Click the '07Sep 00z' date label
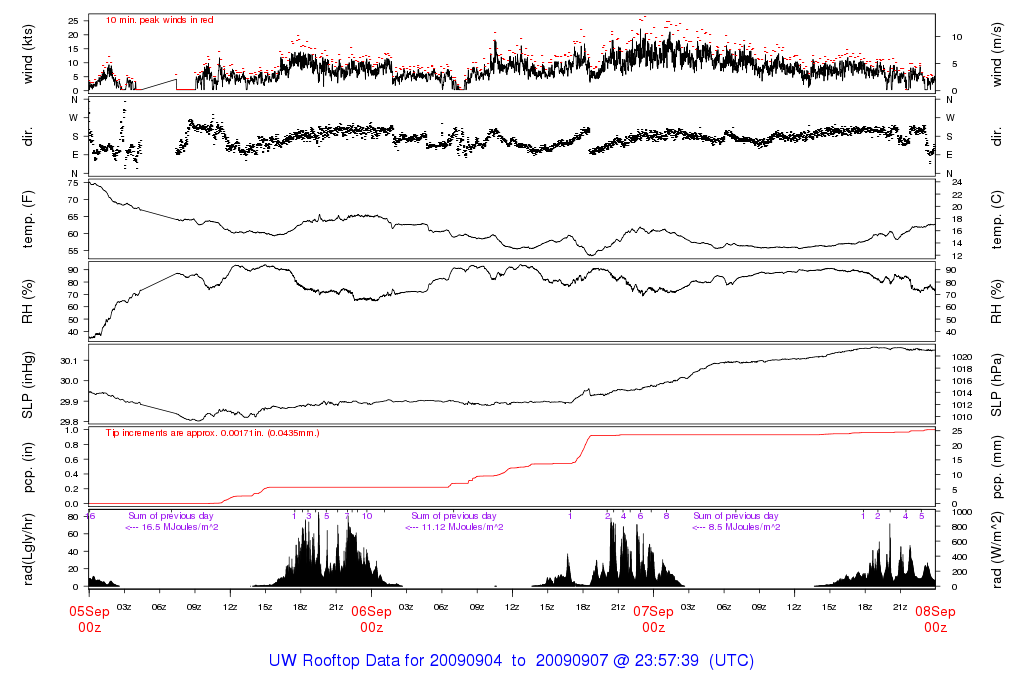This screenshot has width=1024, height=700. (654, 619)
